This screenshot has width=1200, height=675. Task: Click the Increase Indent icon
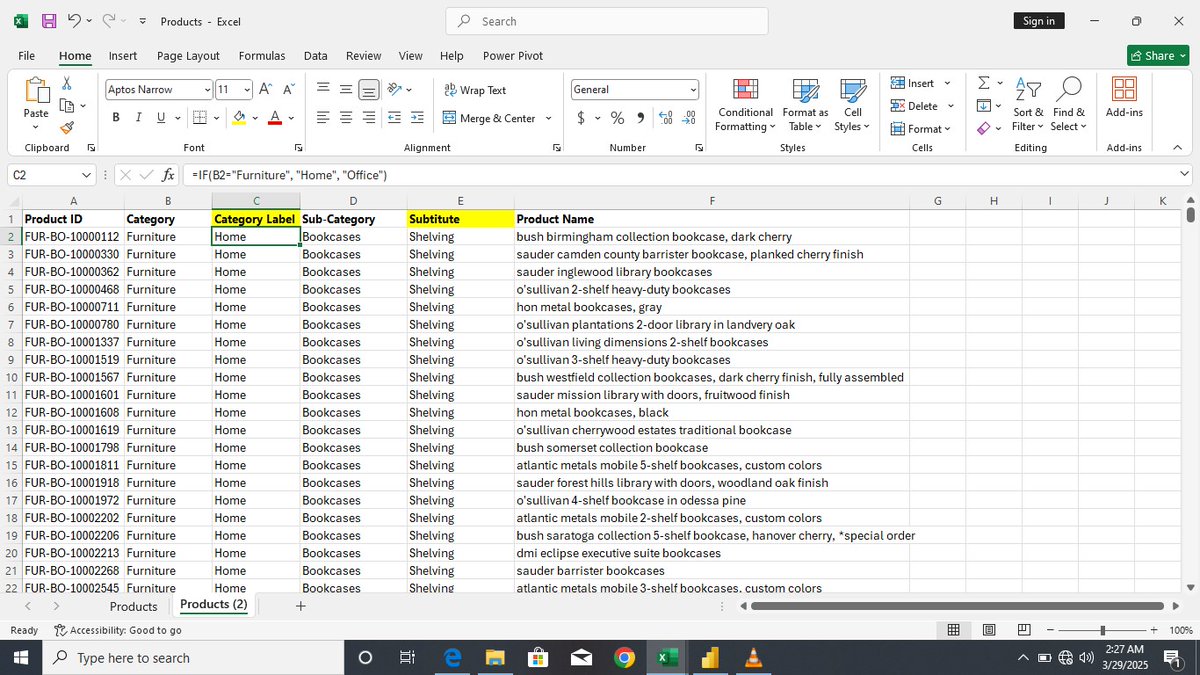click(x=417, y=118)
